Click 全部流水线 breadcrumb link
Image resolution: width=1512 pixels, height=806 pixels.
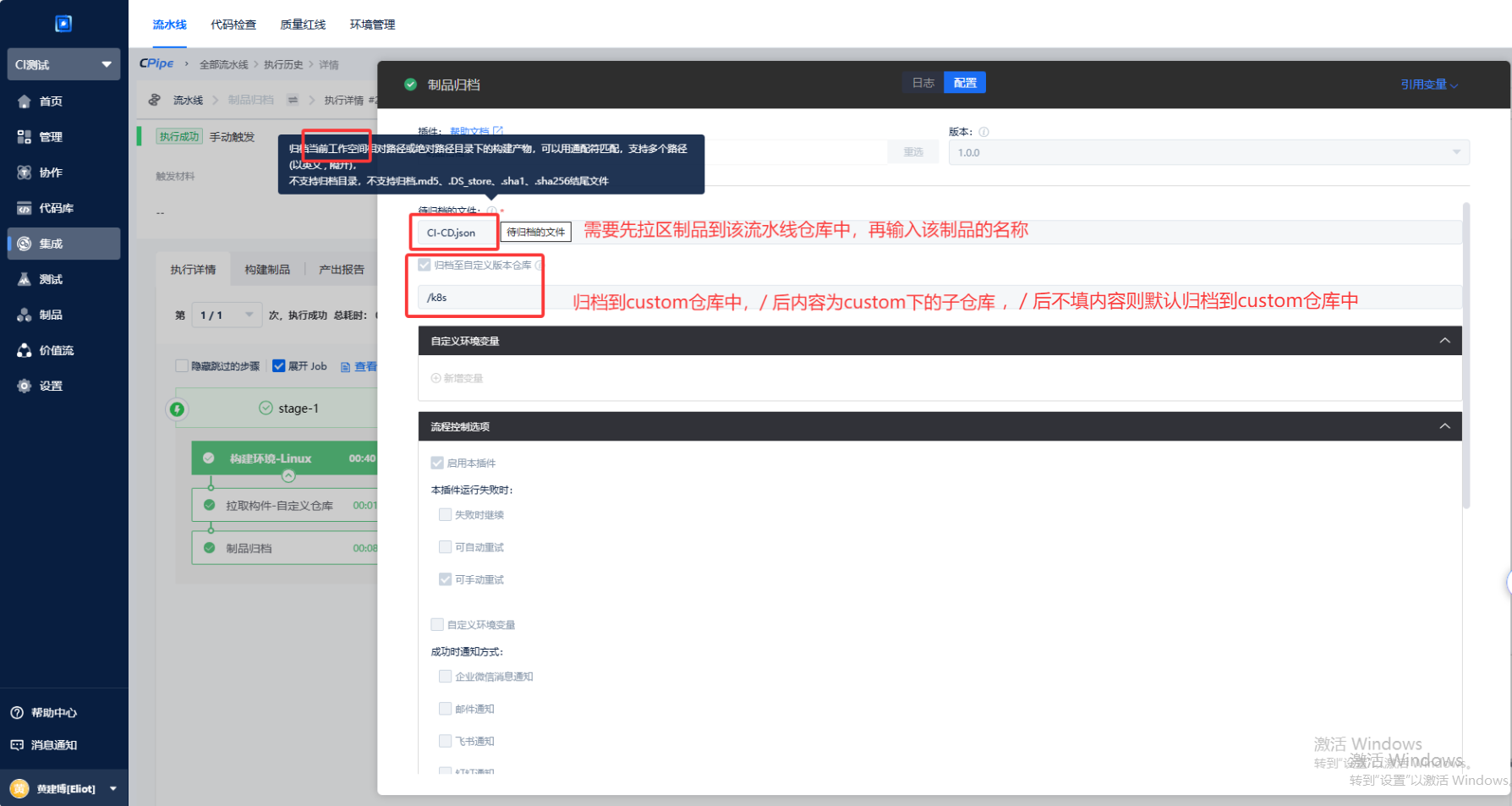(223, 64)
